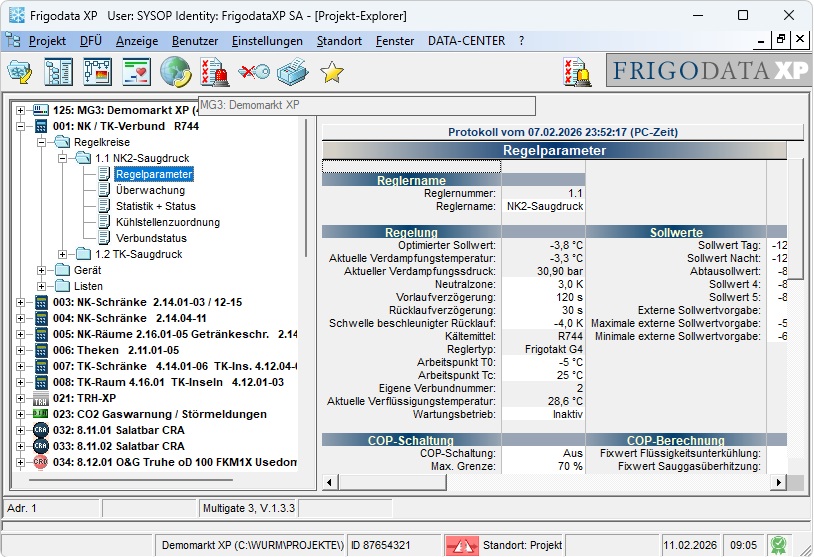Select Überwachung in the tree
The width and height of the screenshot is (814, 557).
[x=151, y=190]
